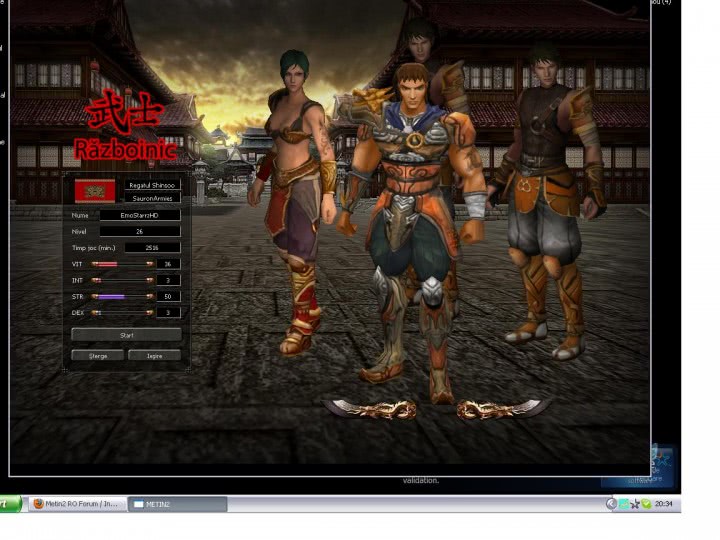This screenshot has height=540, width=720.
Task: Click the right curved blade weapon on ground
Action: (500, 408)
